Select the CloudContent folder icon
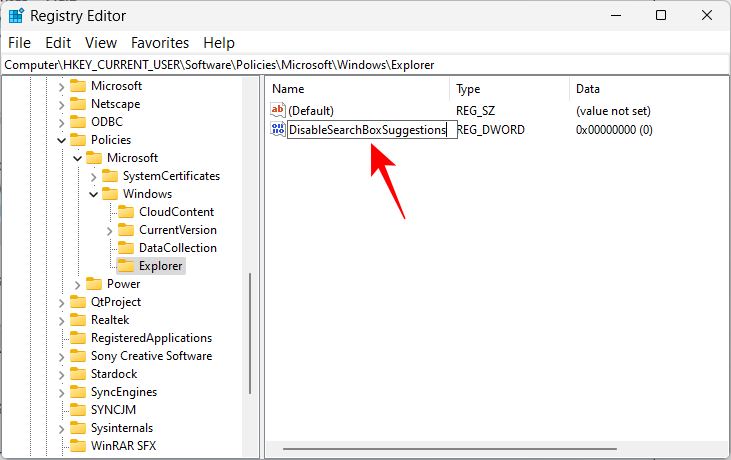Screen dimensions: 731x460 pos(126,212)
